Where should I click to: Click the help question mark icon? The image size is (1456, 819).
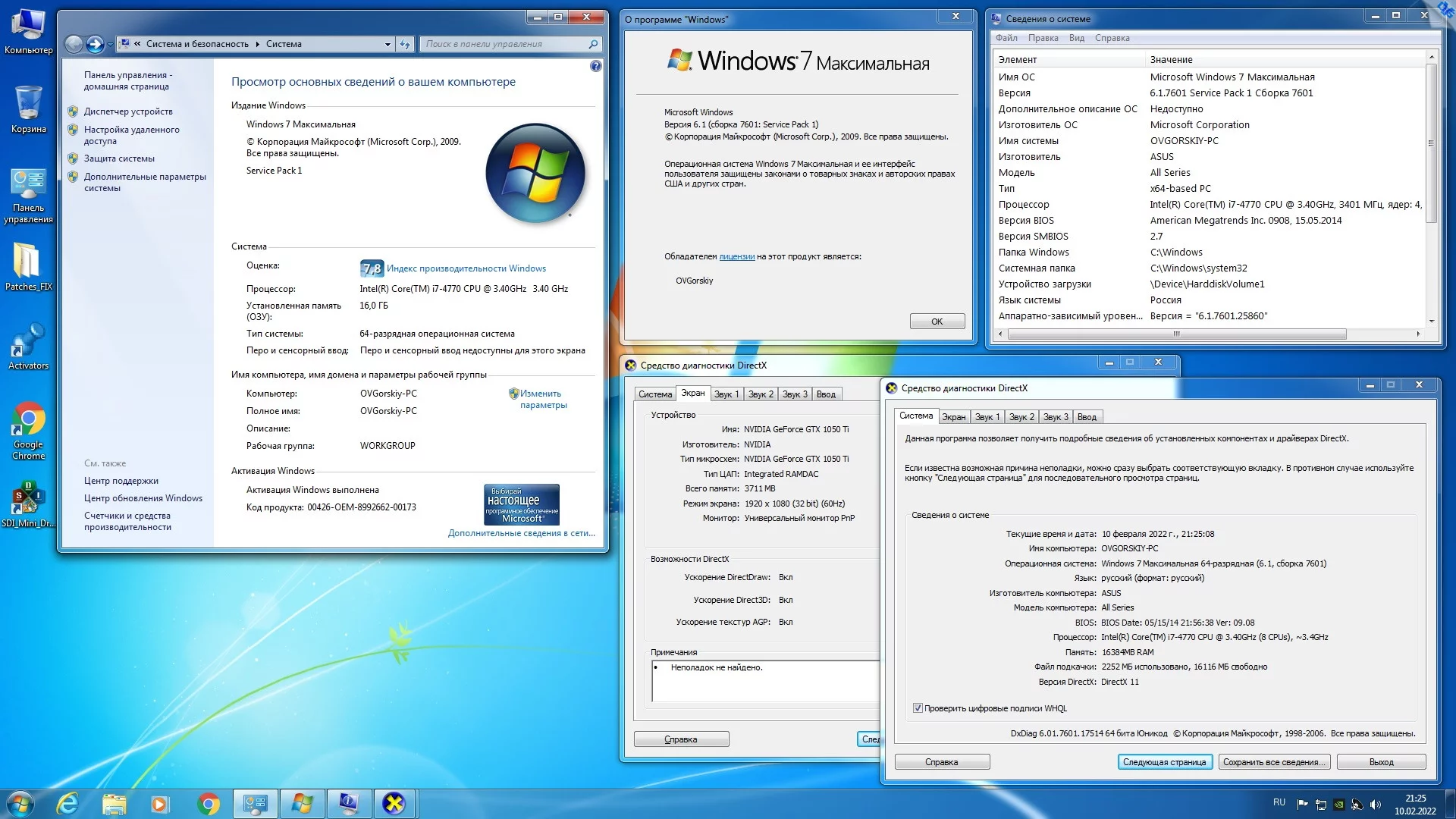tap(596, 66)
